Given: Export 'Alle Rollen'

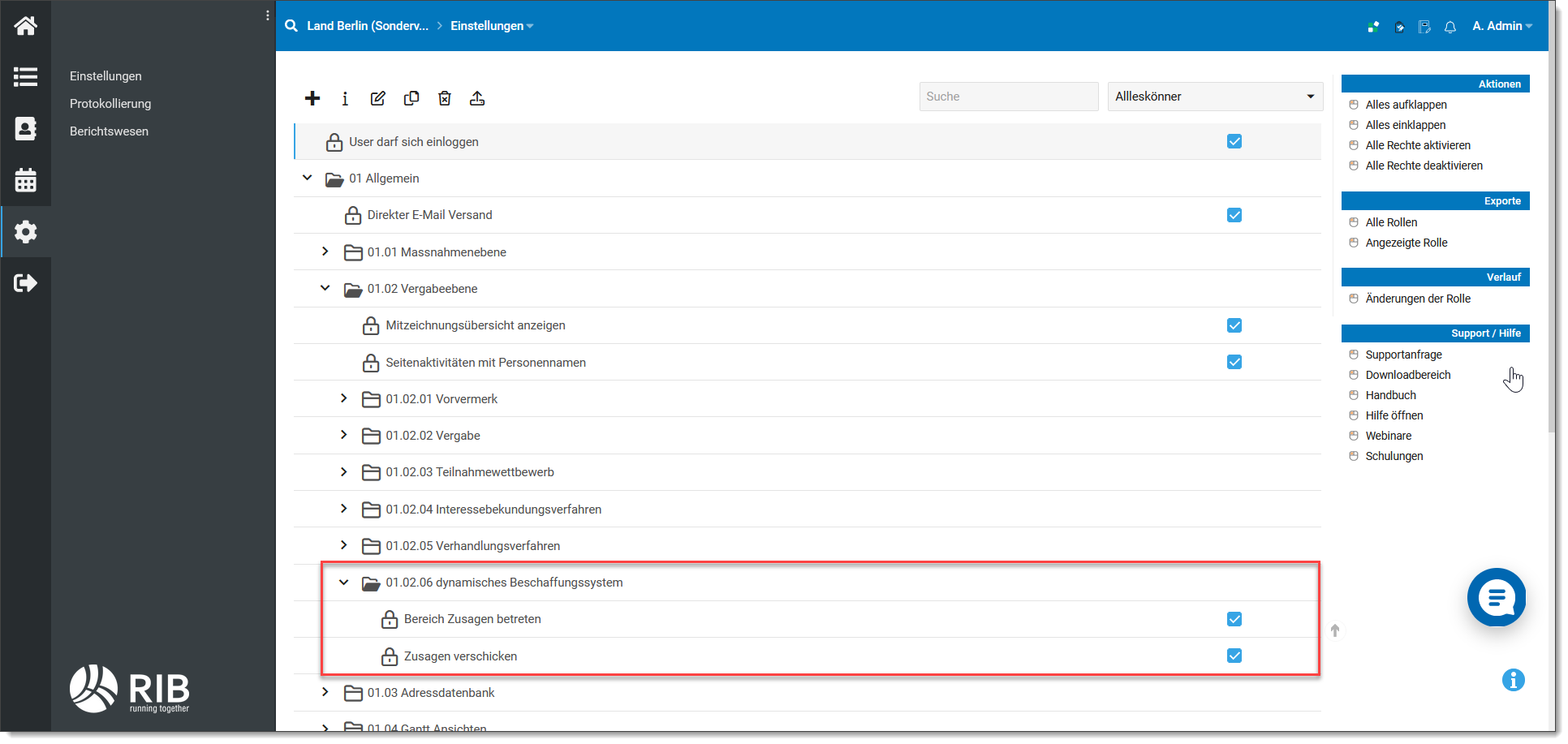Looking at the screenshot, I should (1391, 222).
